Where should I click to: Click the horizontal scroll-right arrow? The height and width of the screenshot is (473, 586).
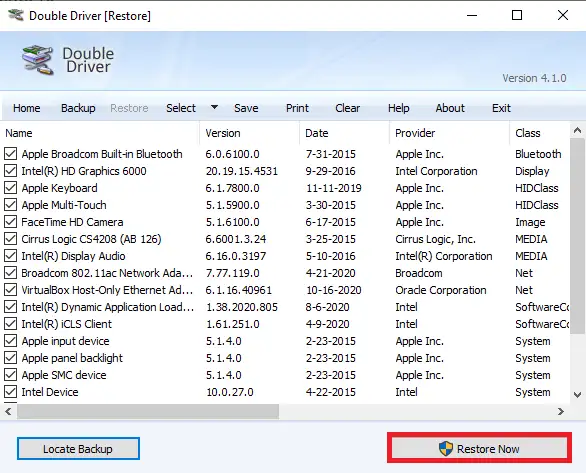click(x=561, y=411)
